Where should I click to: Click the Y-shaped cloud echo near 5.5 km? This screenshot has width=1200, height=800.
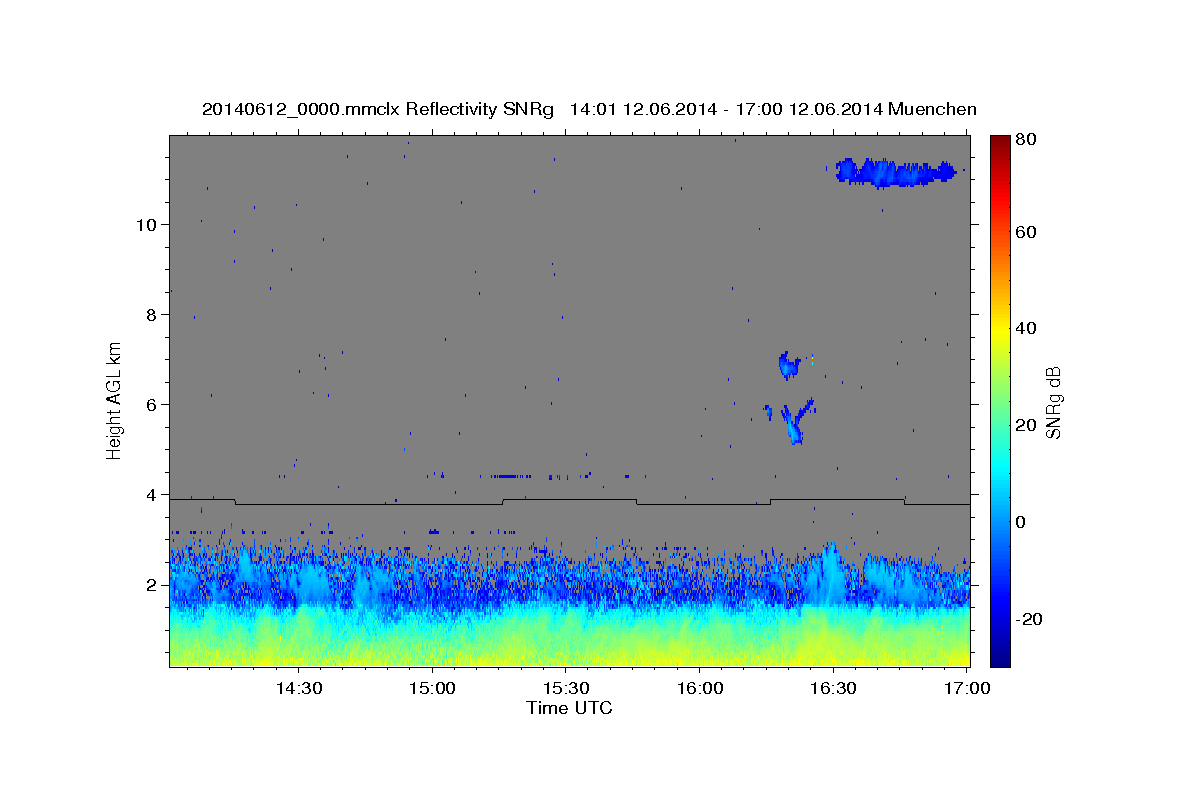796,422
